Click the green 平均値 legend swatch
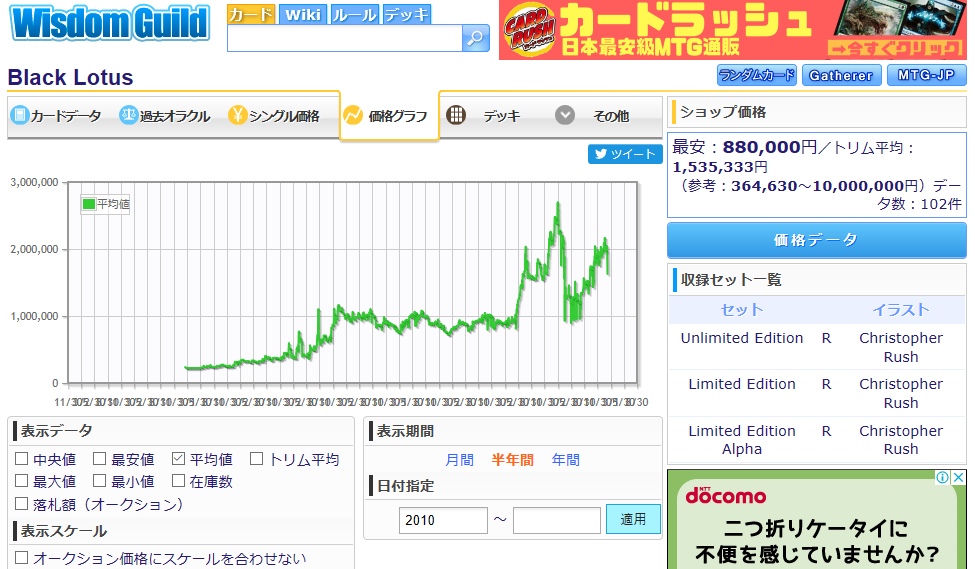975x569 pixels. 89,204
